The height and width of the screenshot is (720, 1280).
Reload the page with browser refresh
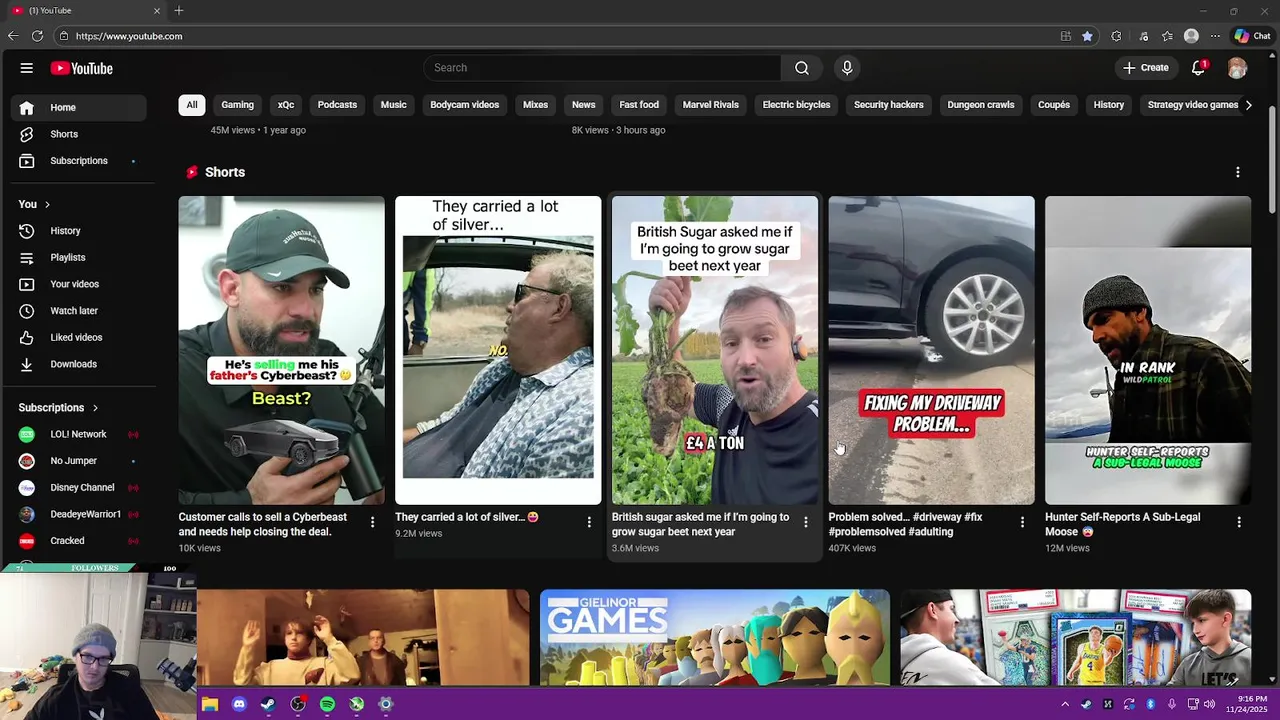pyautogui.click(x=37, y=36)
